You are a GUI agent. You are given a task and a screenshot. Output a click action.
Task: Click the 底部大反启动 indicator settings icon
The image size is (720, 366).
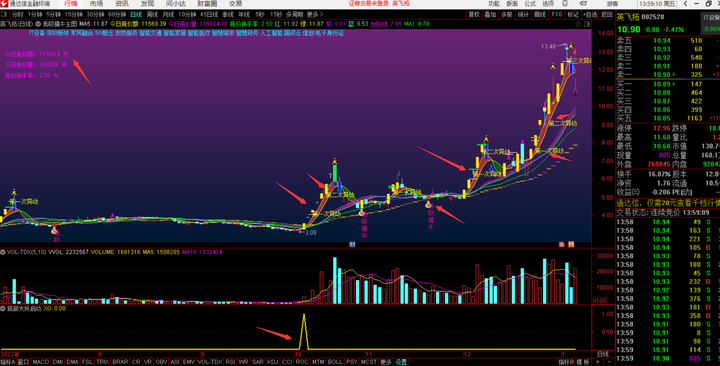tap(3, 309)
